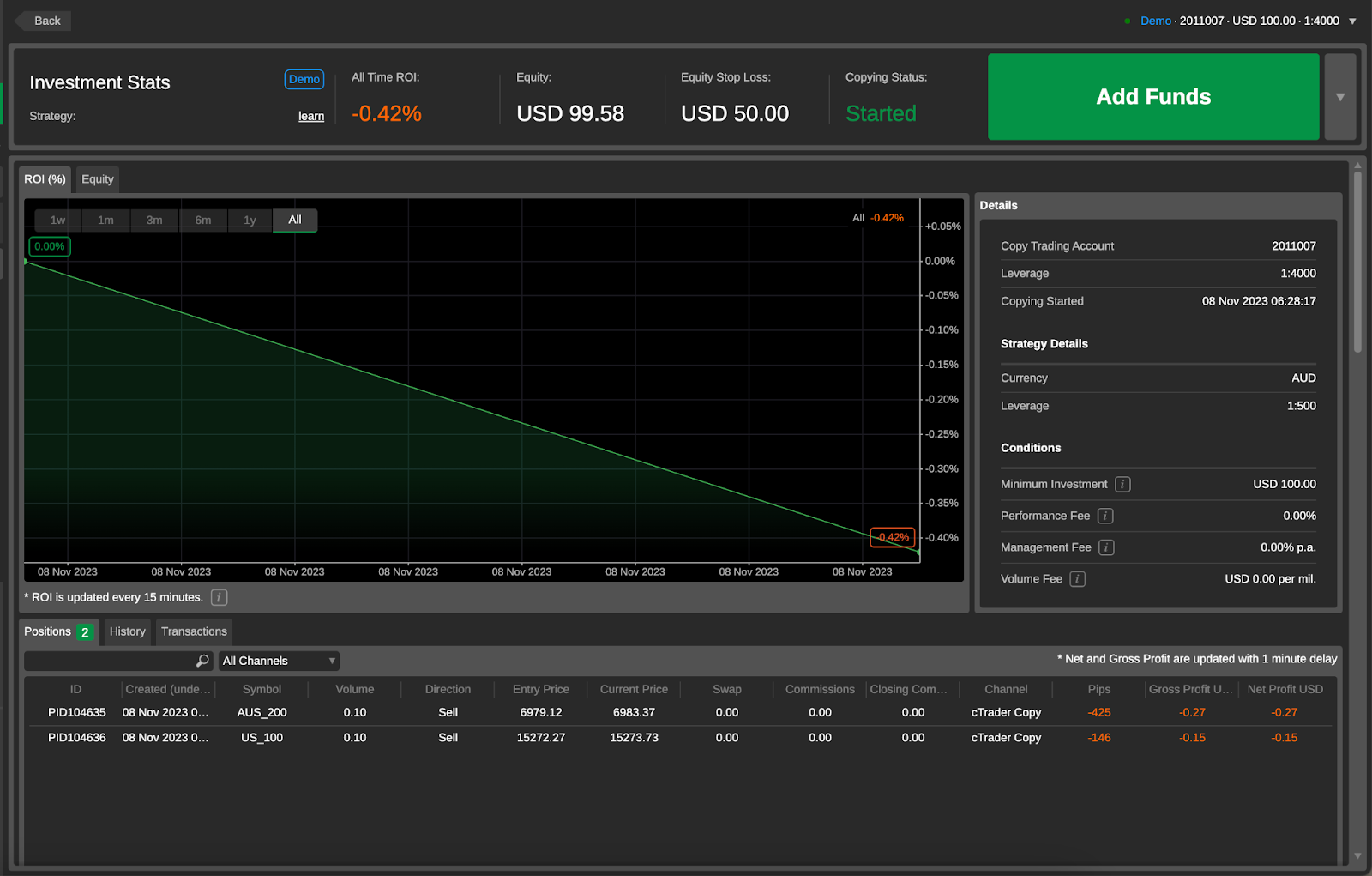The image size is (1372, 876).
Task: Click the green connection status dot
Action: click(x=1127, y=21)
